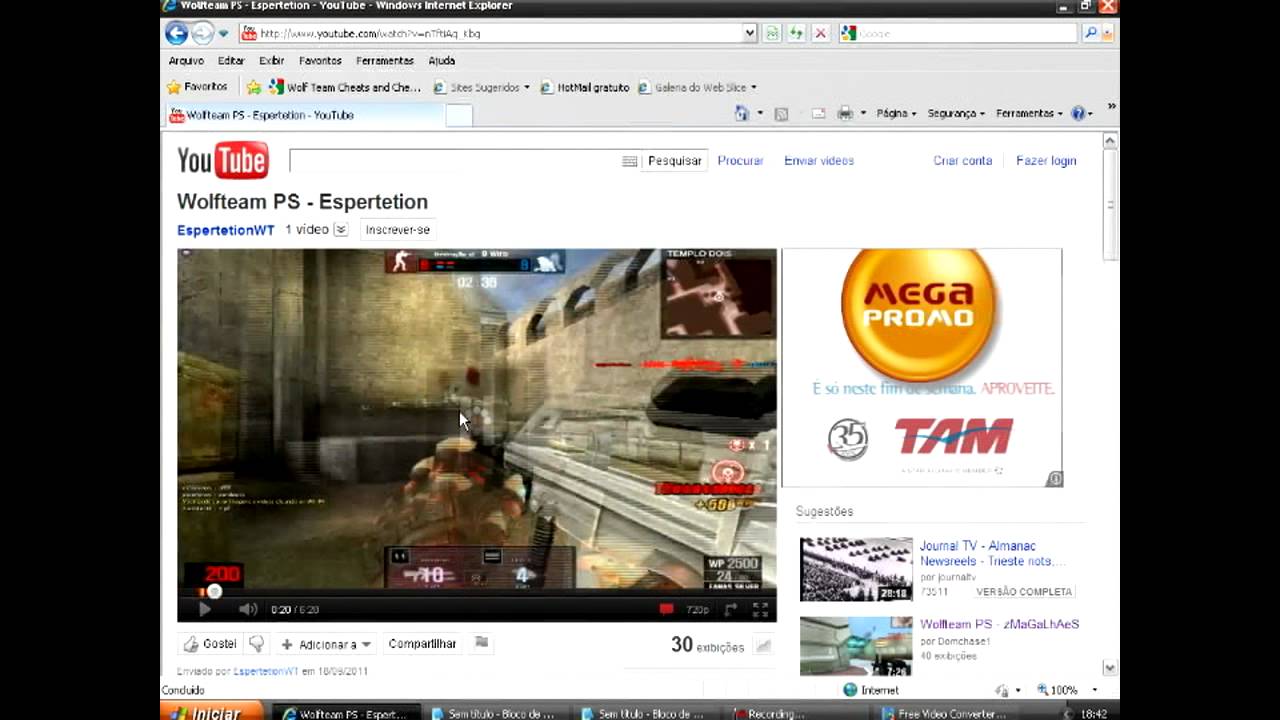Click the Inscrever-se button
The height and width of the screenshot is (720, 1280).
(x=398, y=230)
